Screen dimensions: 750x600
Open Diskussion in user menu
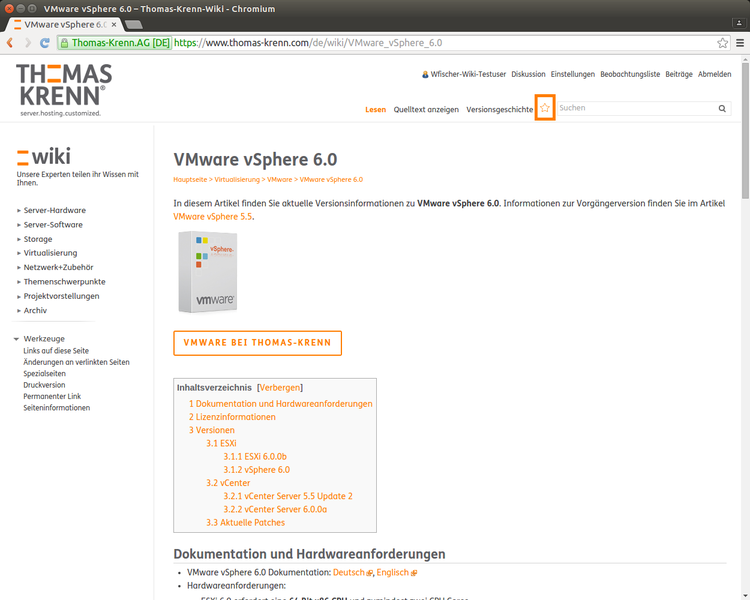click(x=528, y=74)
